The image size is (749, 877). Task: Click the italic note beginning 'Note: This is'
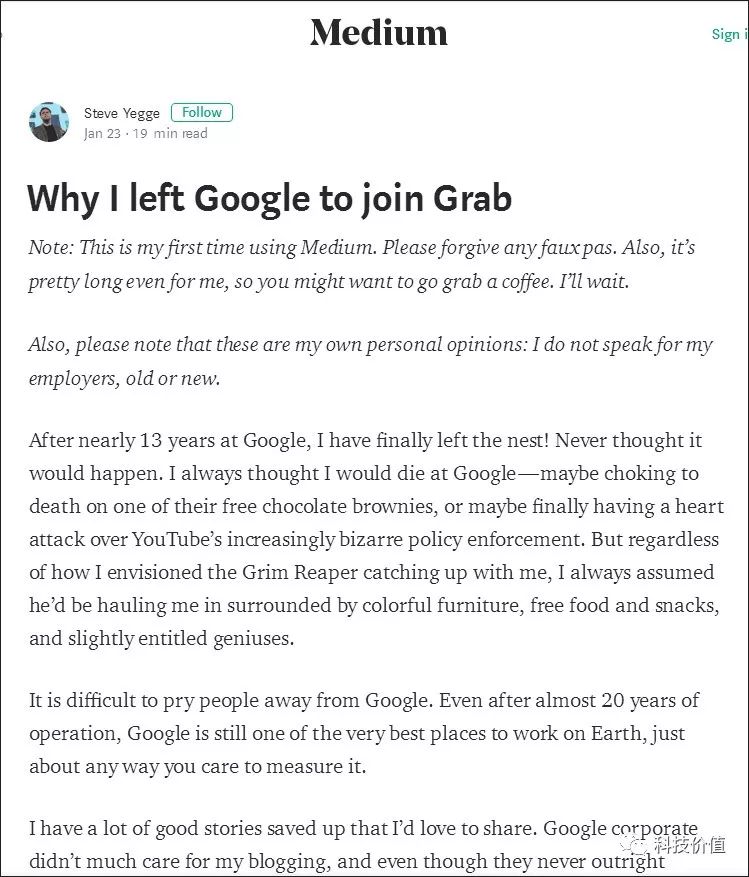361,264
